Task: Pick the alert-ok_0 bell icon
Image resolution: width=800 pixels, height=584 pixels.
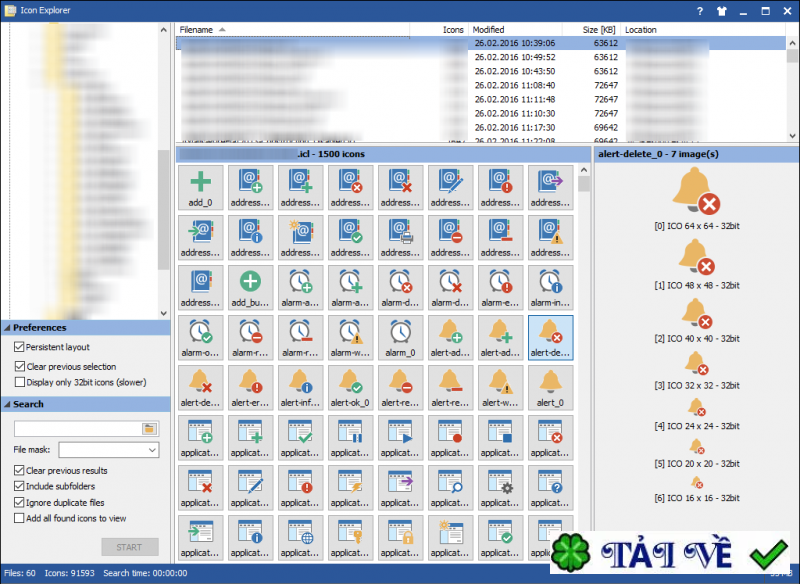Action: pos(351,387)
